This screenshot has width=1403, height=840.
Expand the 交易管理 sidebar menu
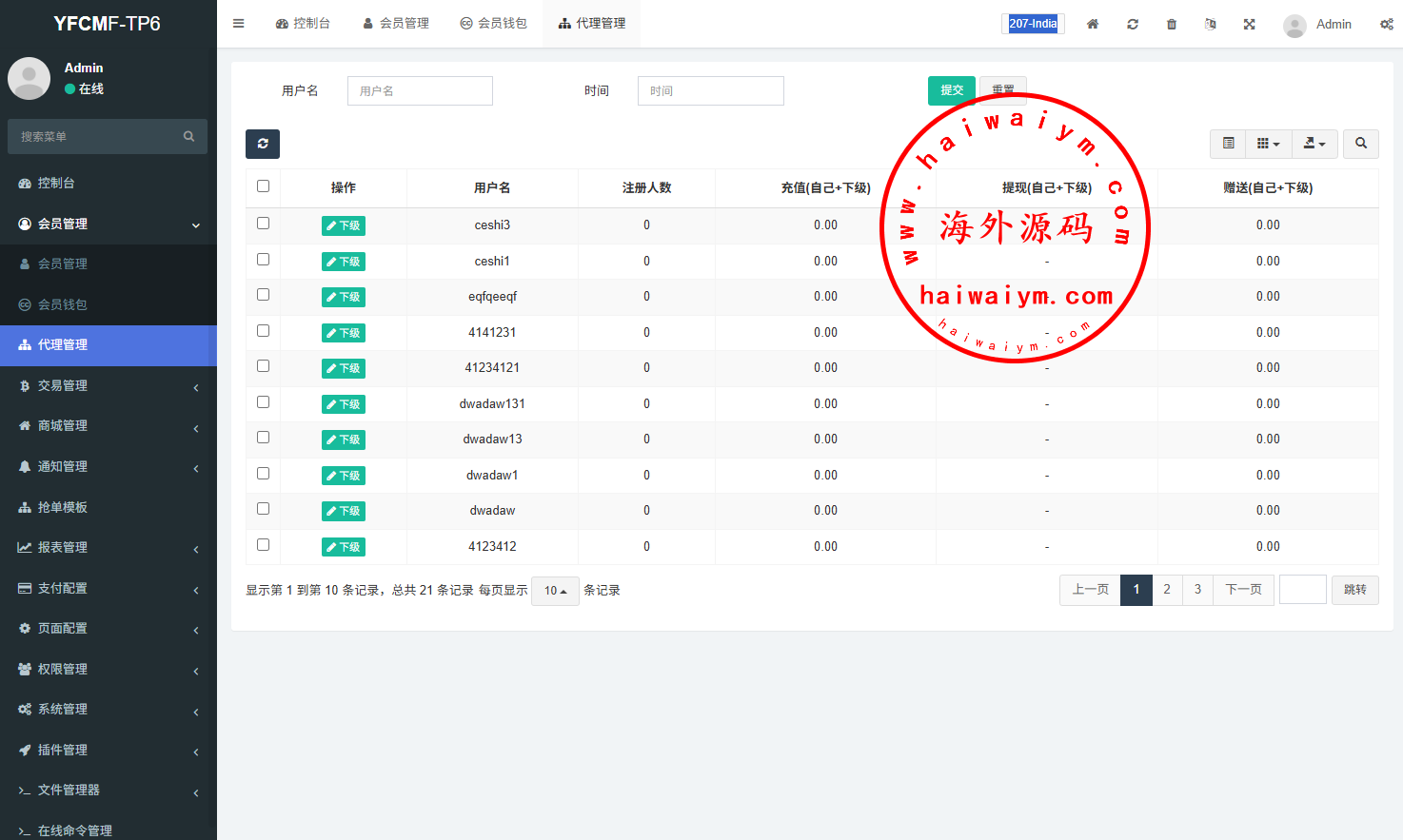(109, 385)
